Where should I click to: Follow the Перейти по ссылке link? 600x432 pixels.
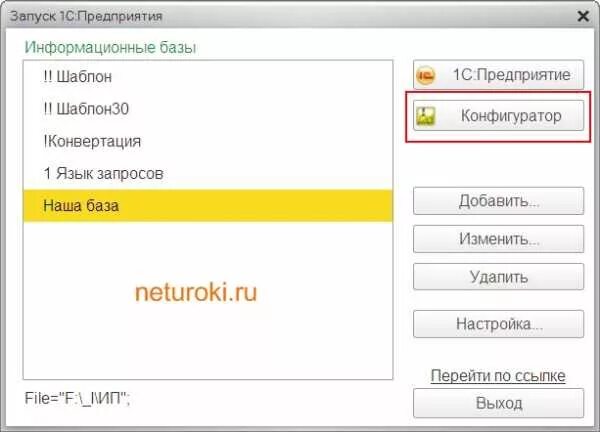(x=498, y=376)
